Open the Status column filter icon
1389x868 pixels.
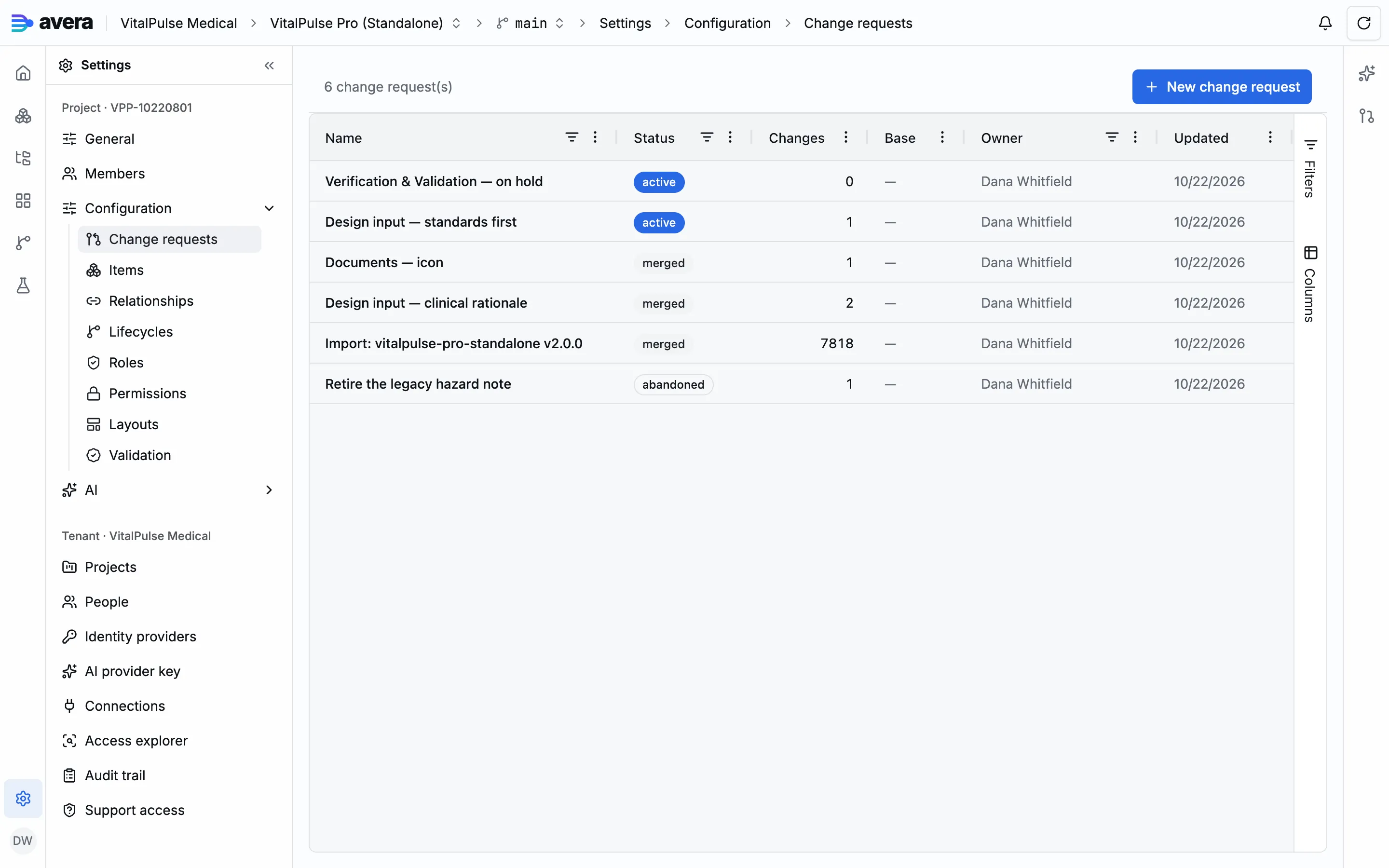[707, 137]
